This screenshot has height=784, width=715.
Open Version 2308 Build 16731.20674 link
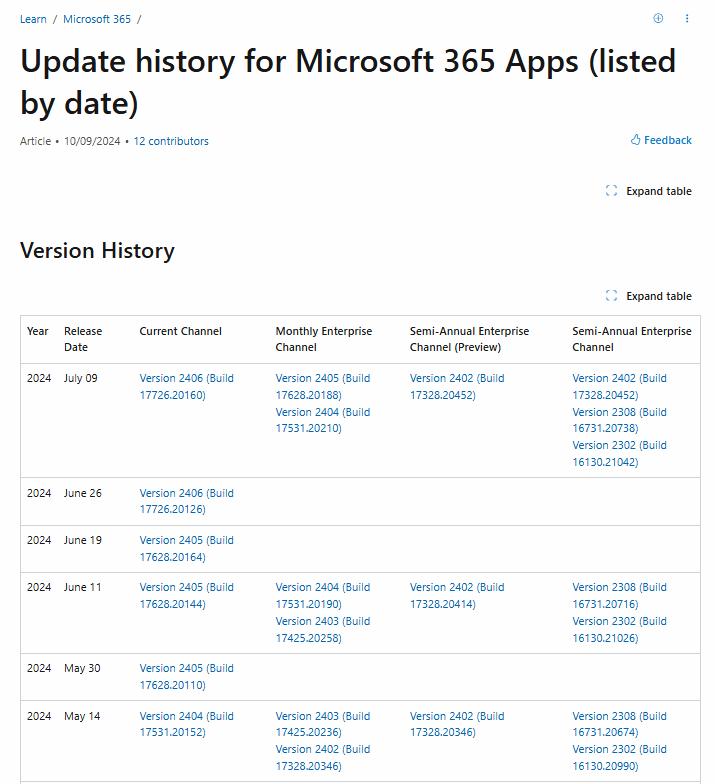(x=620, y=724)
